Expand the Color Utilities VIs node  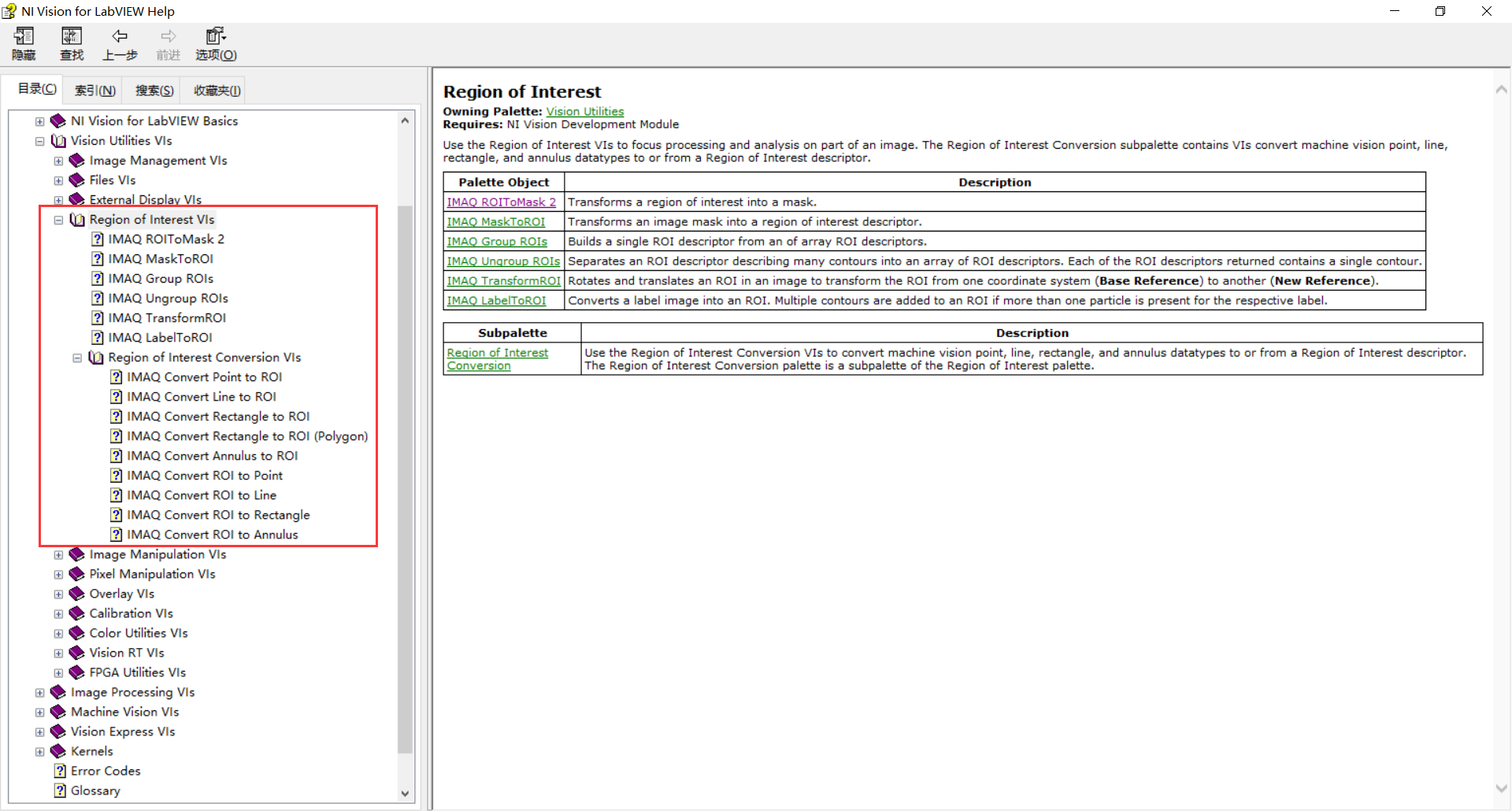coord(58,633)
